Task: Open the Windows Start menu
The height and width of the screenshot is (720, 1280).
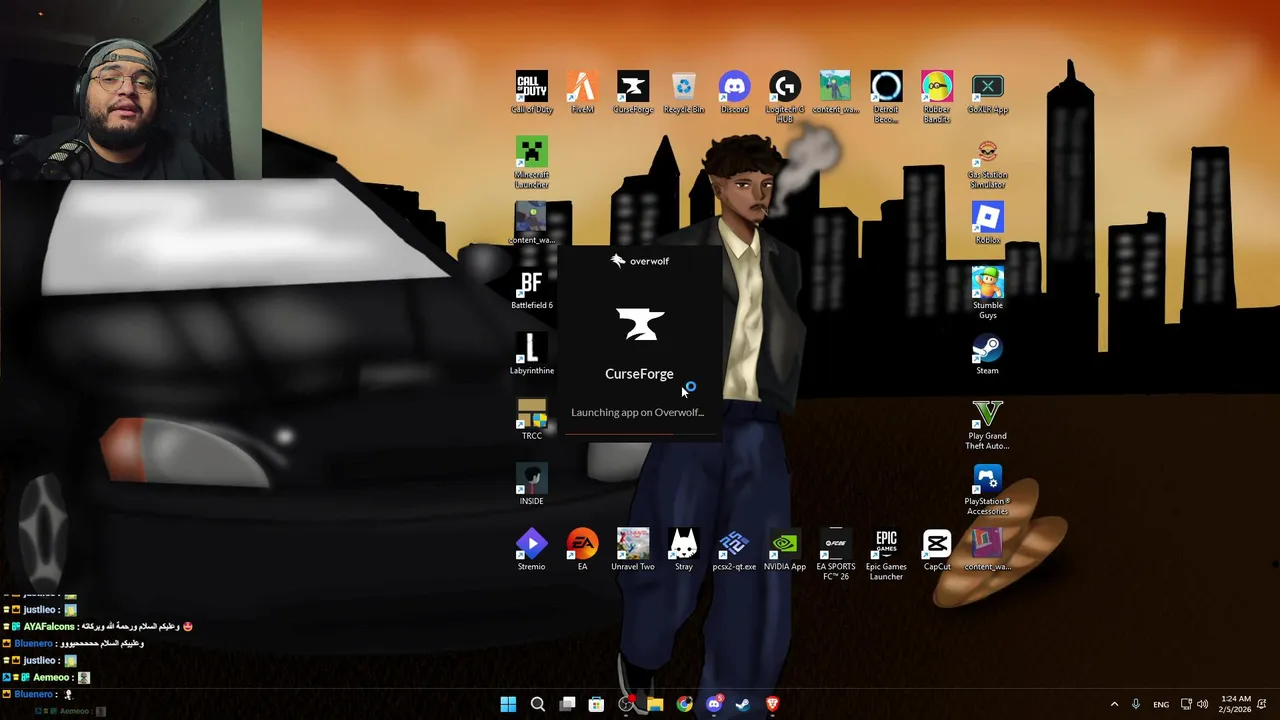Action: 508,704
